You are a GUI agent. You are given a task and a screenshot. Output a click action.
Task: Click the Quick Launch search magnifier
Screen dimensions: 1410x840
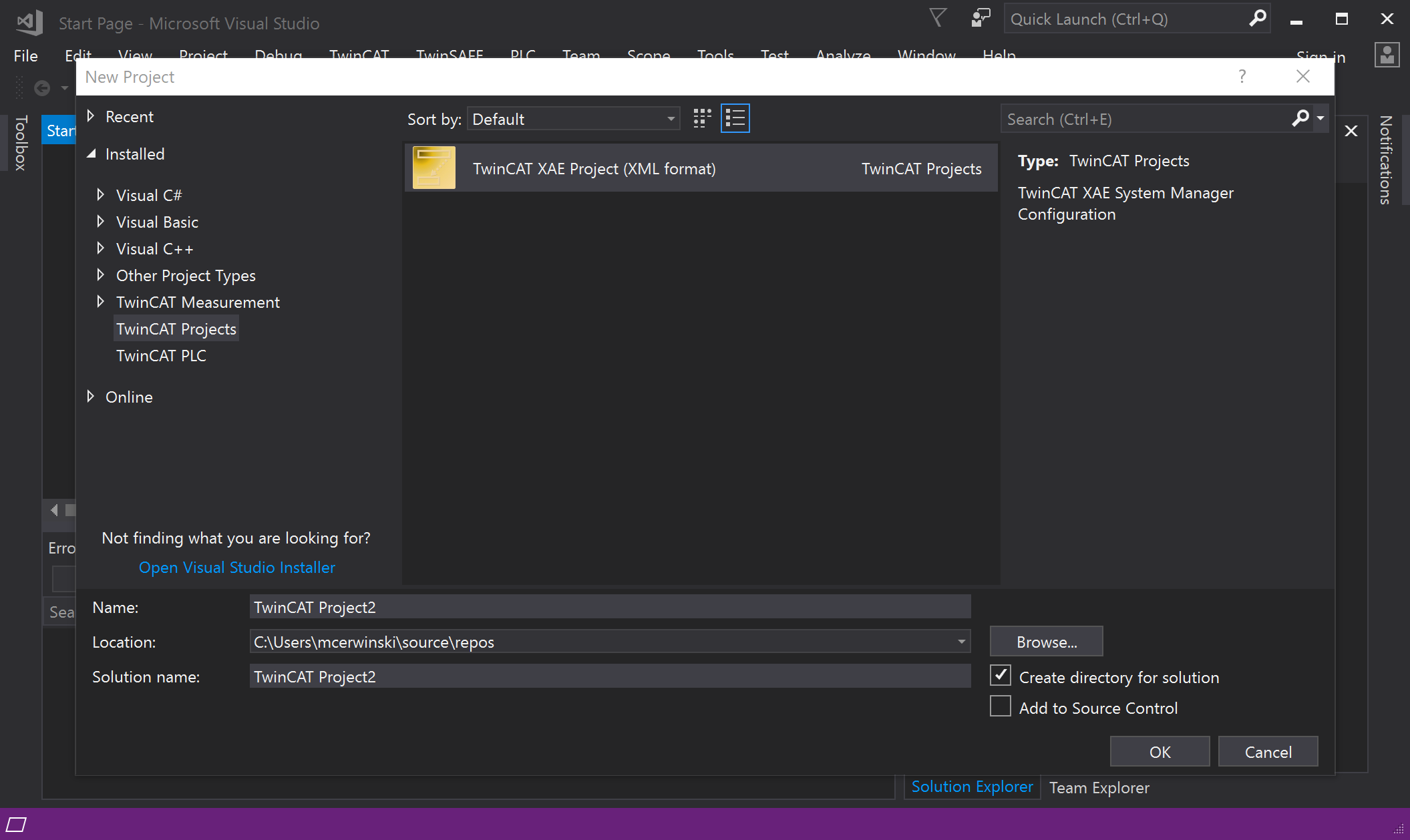(x=1257, y=19)
